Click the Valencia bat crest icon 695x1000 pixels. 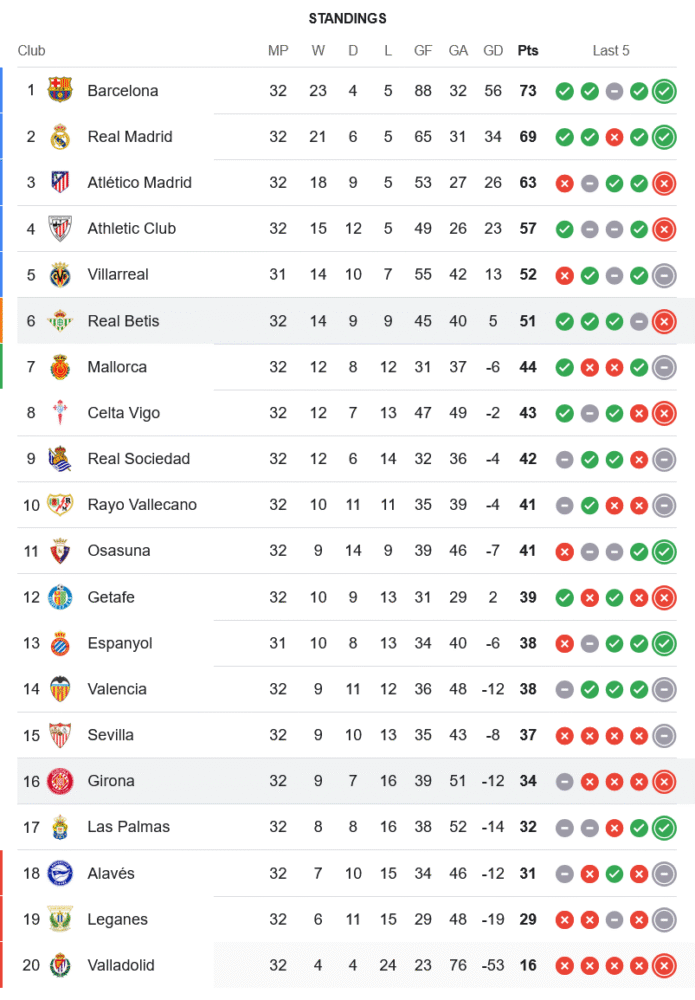click(60, 689)
